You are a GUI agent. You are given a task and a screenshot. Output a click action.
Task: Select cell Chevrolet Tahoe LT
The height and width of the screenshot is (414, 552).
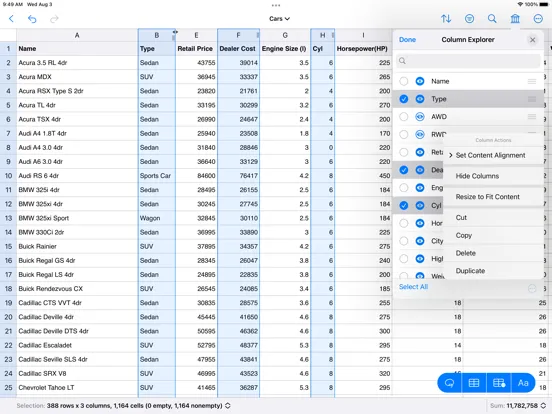pos(77,388)
